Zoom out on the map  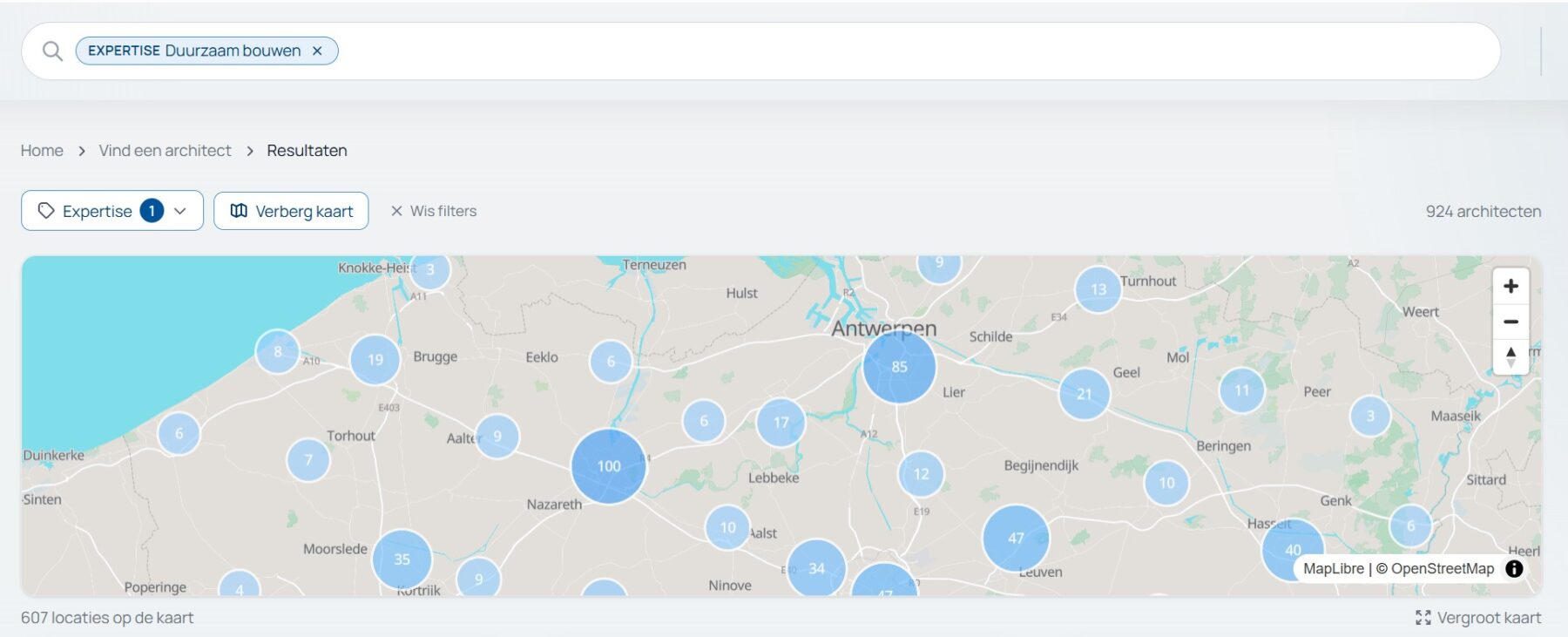(x=1511, y=322)
